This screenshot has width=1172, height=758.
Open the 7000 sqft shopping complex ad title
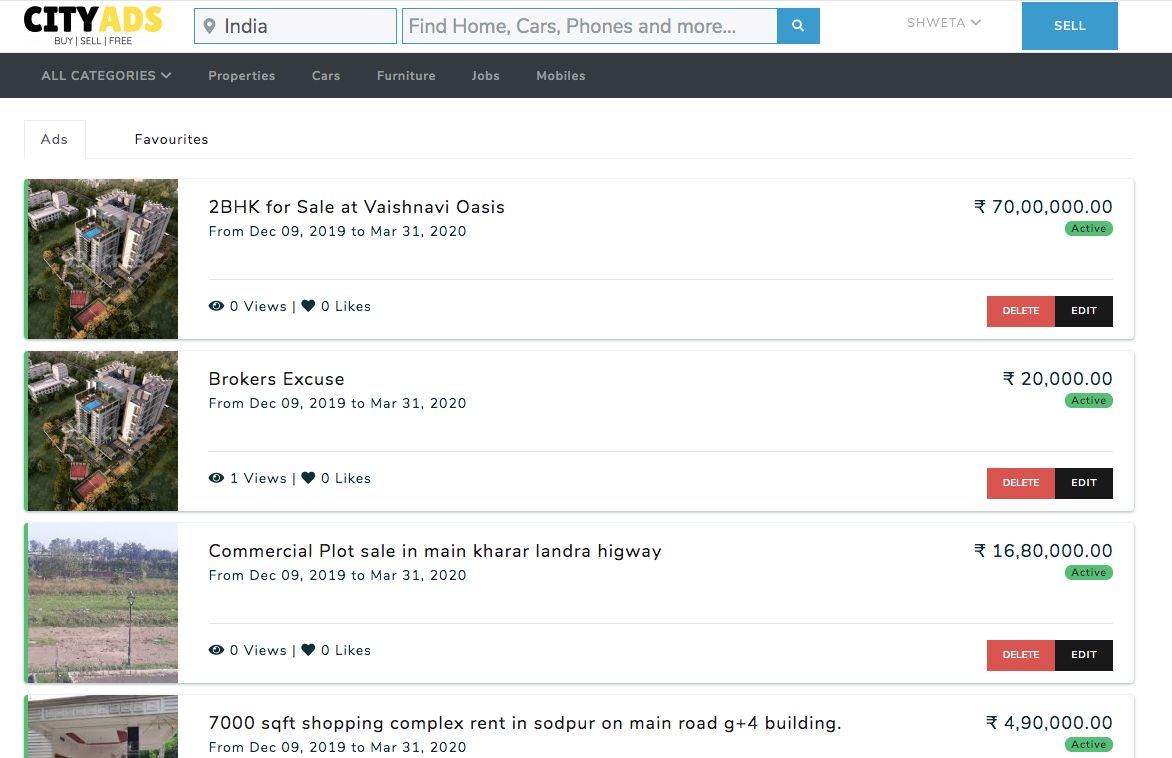coord(525,723)
